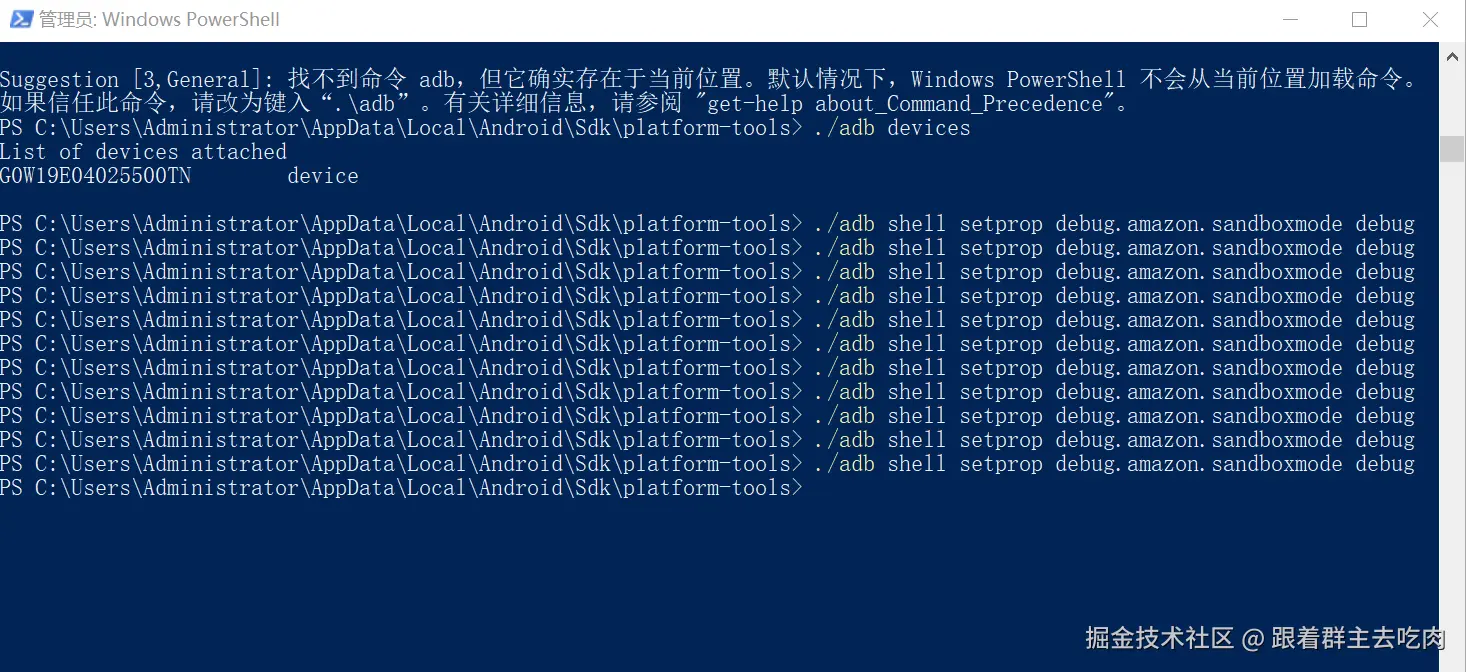Click the vertical scrollbar thumb
Screen dimensions: 1466x672
coord(1452,148)
